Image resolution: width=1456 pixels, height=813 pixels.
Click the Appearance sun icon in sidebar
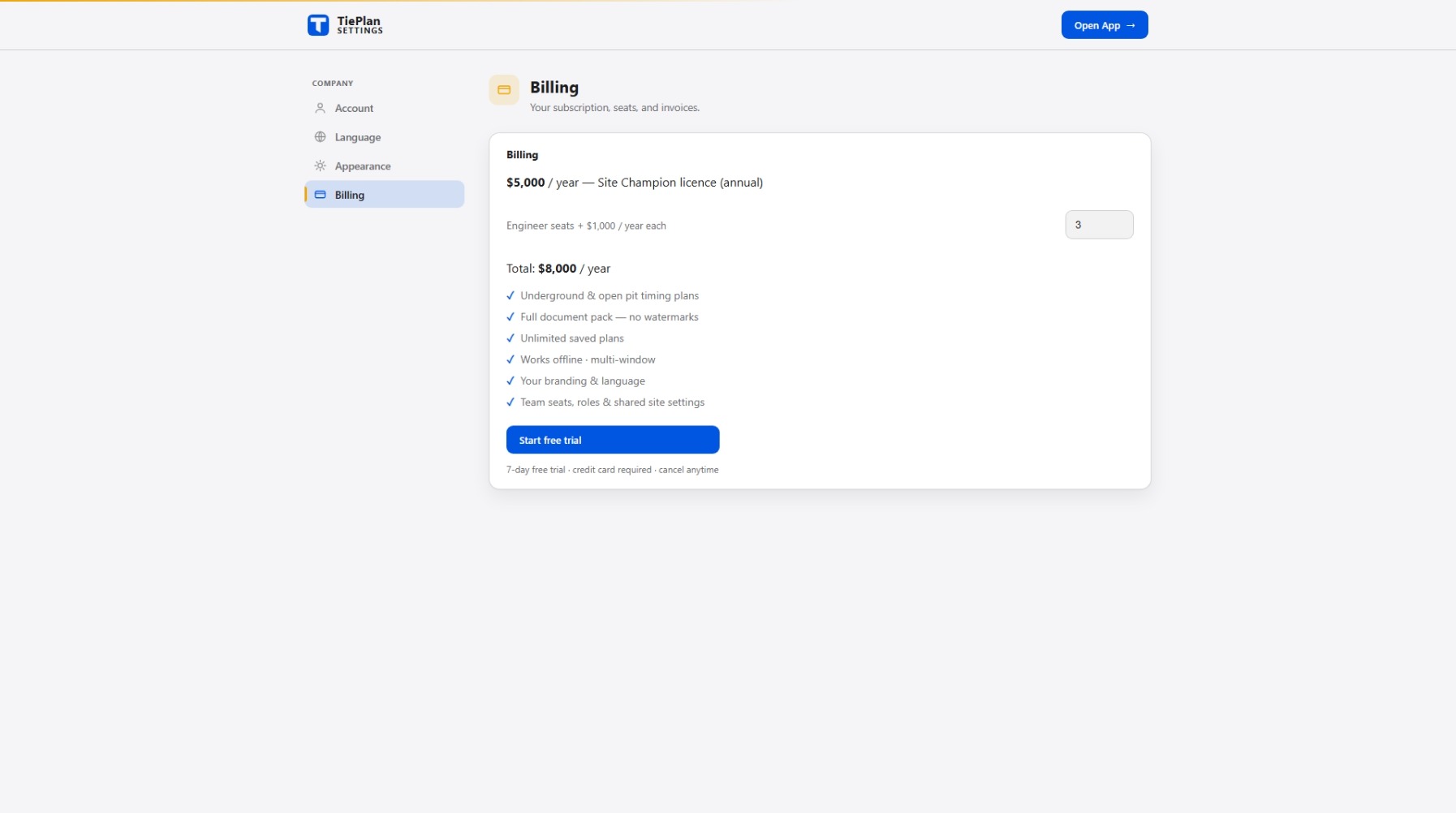320,166
